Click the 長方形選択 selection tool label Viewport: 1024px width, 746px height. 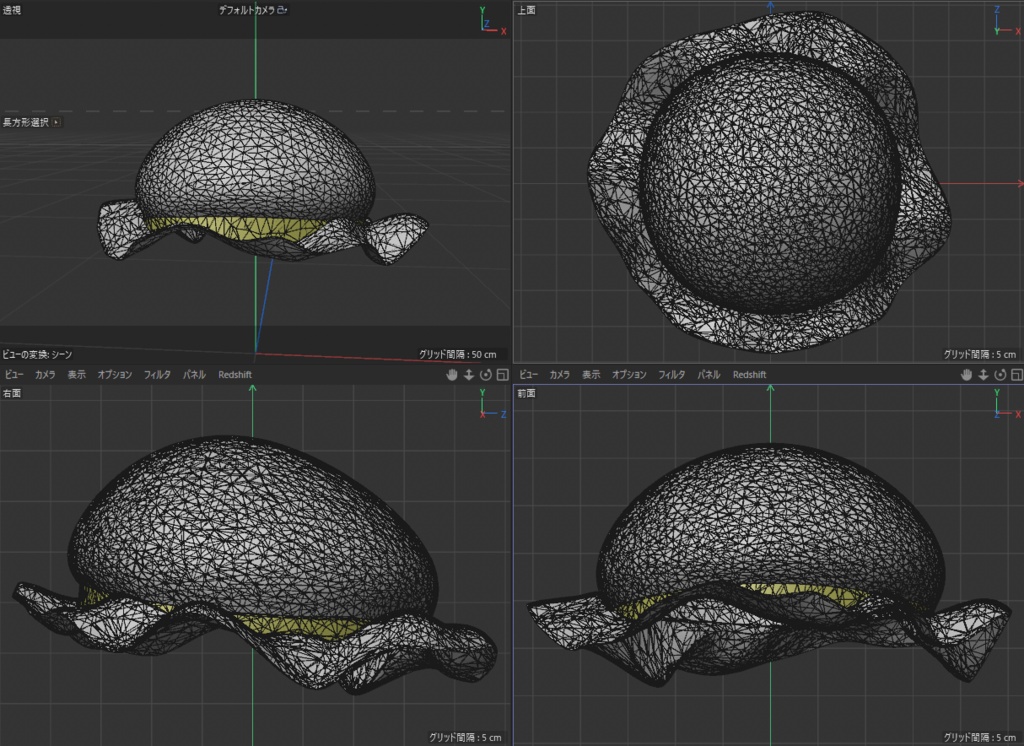tap(26, 120)
